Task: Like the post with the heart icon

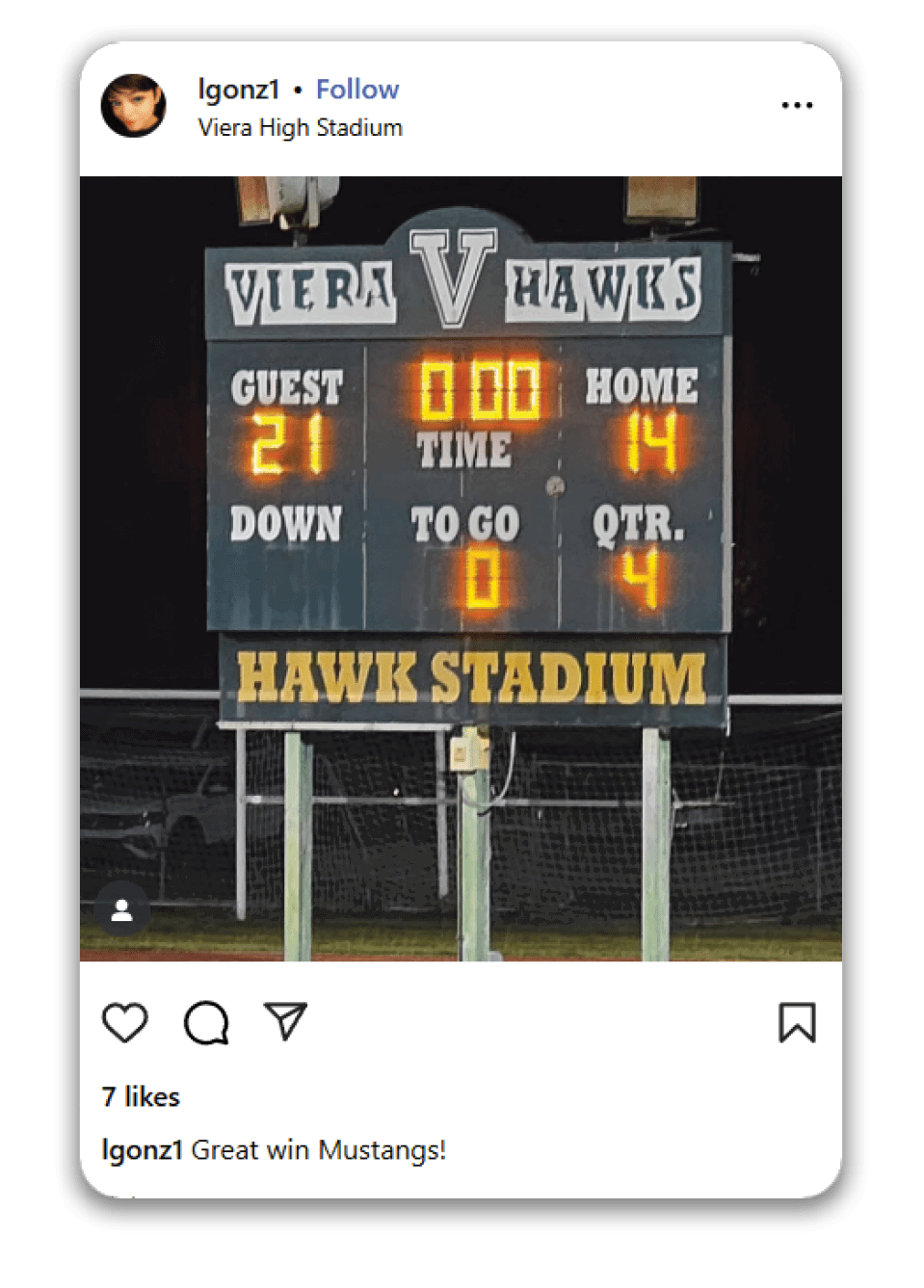Action: [x=125, y=1022]
